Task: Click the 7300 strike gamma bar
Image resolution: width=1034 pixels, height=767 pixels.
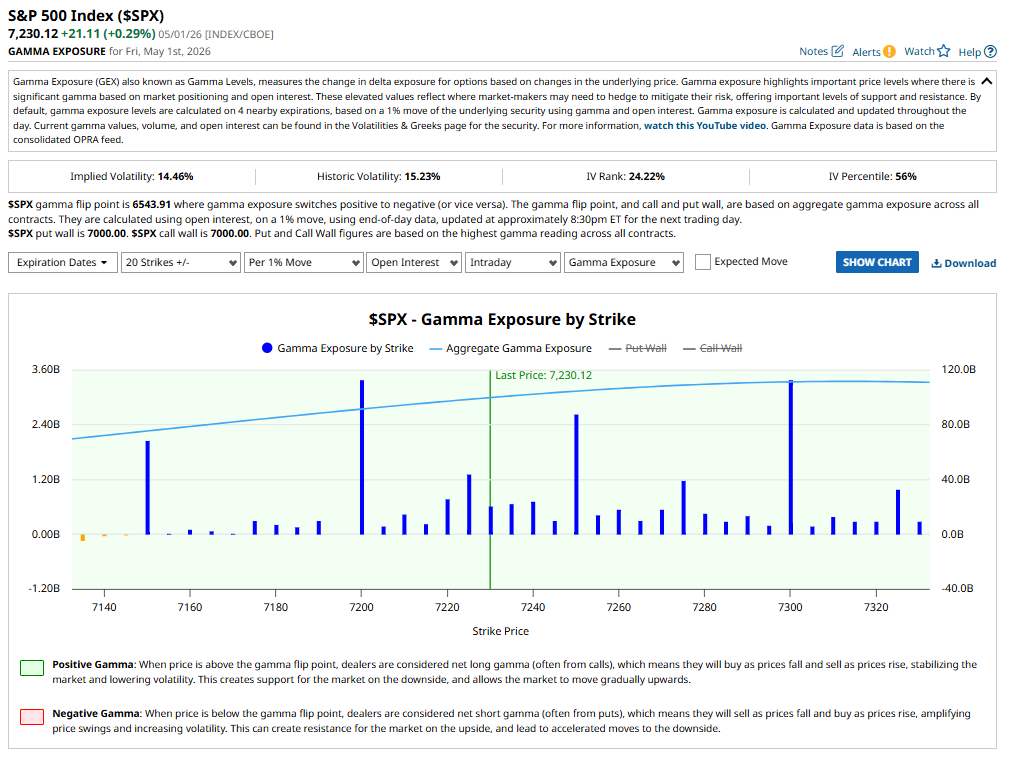Action: pos(791,457)
